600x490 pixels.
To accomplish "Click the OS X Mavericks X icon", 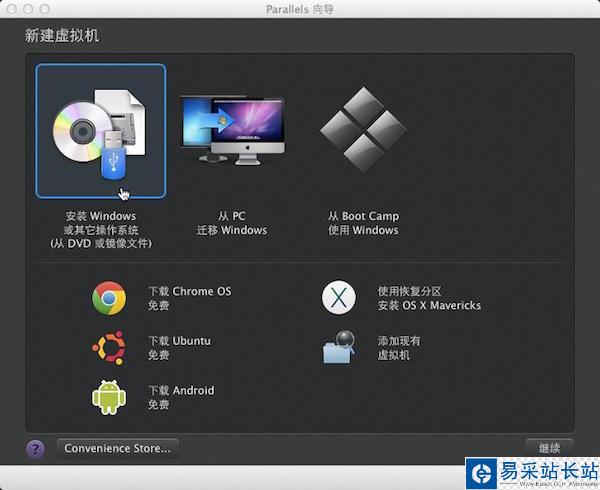I will (x=339, y=298).
